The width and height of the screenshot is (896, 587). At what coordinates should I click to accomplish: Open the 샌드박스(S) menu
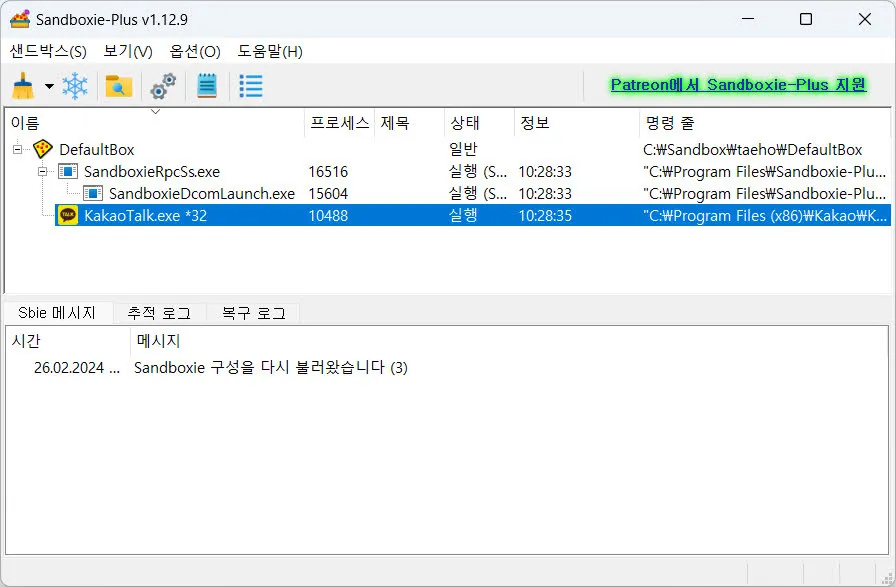click(48, 51)
